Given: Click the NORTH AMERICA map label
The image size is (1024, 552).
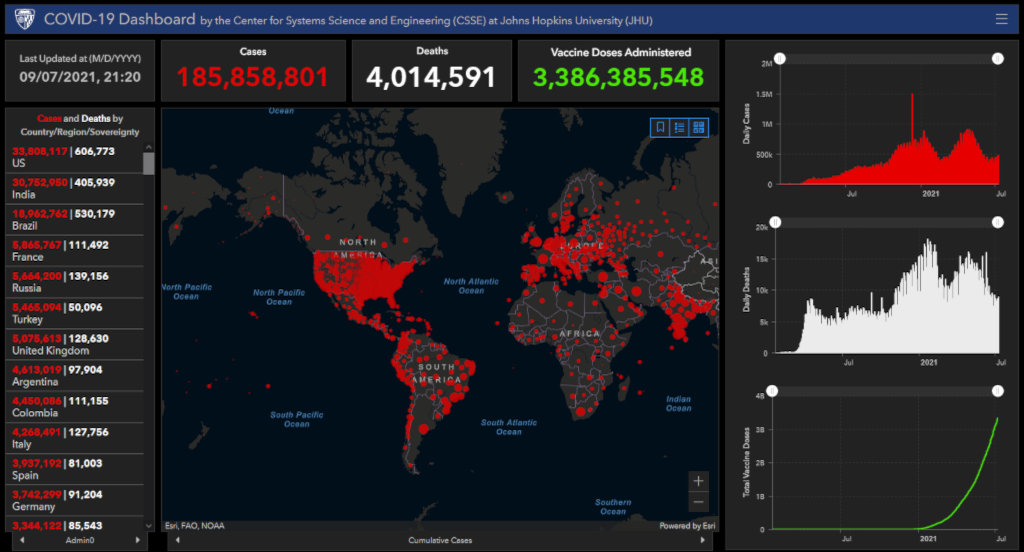Looking at the screenshot, I should point(358,248).
